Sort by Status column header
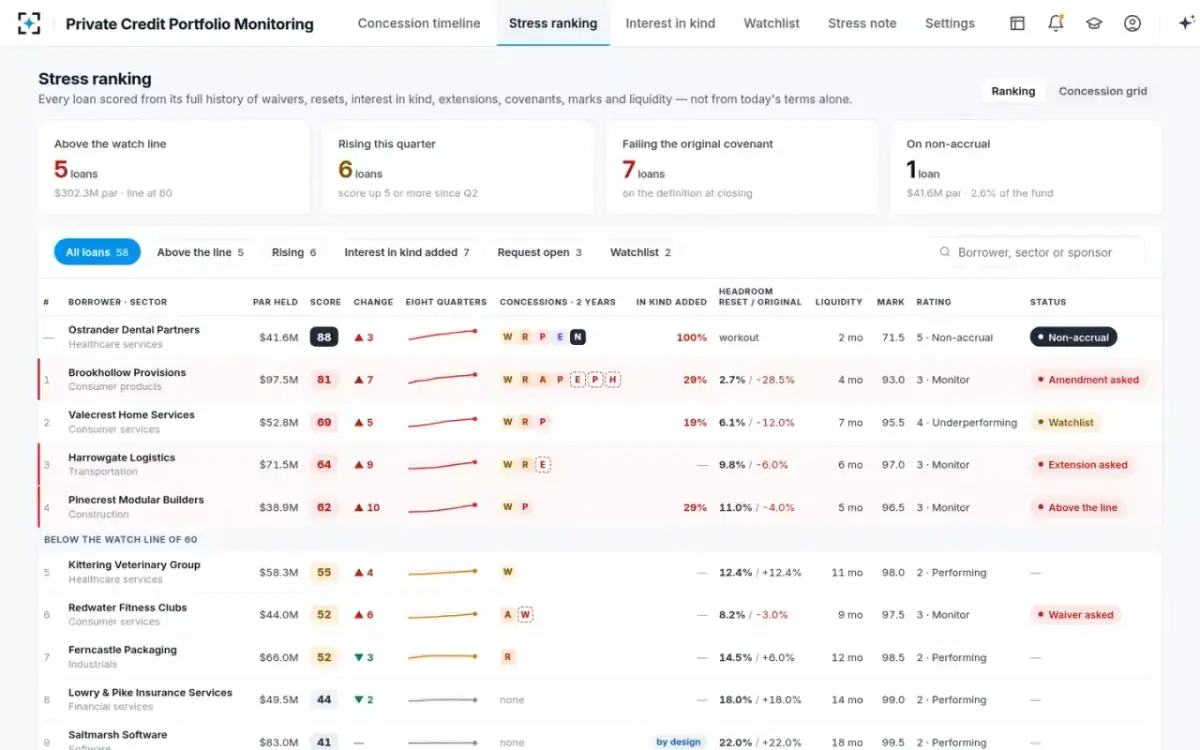Viewport: 1200px width, 750px height. 1048,302
